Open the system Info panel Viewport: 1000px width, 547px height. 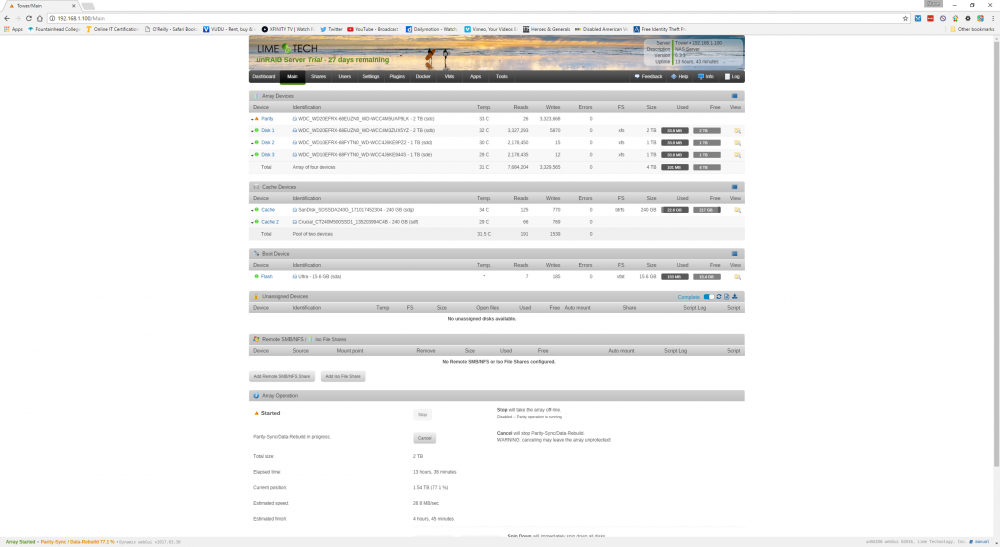coord(706,77)
